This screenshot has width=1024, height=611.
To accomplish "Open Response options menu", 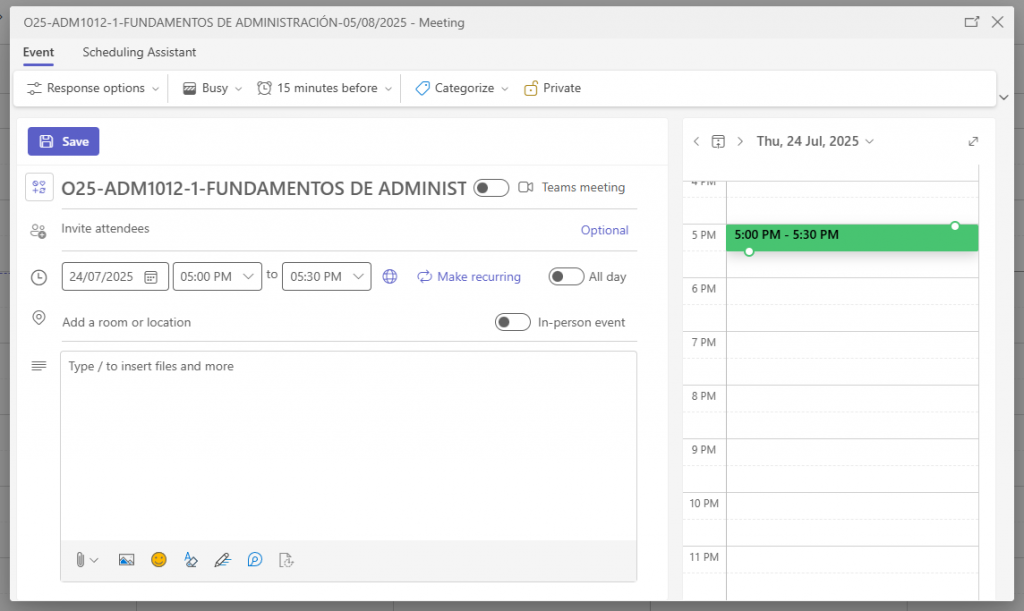I will point(93,88).
